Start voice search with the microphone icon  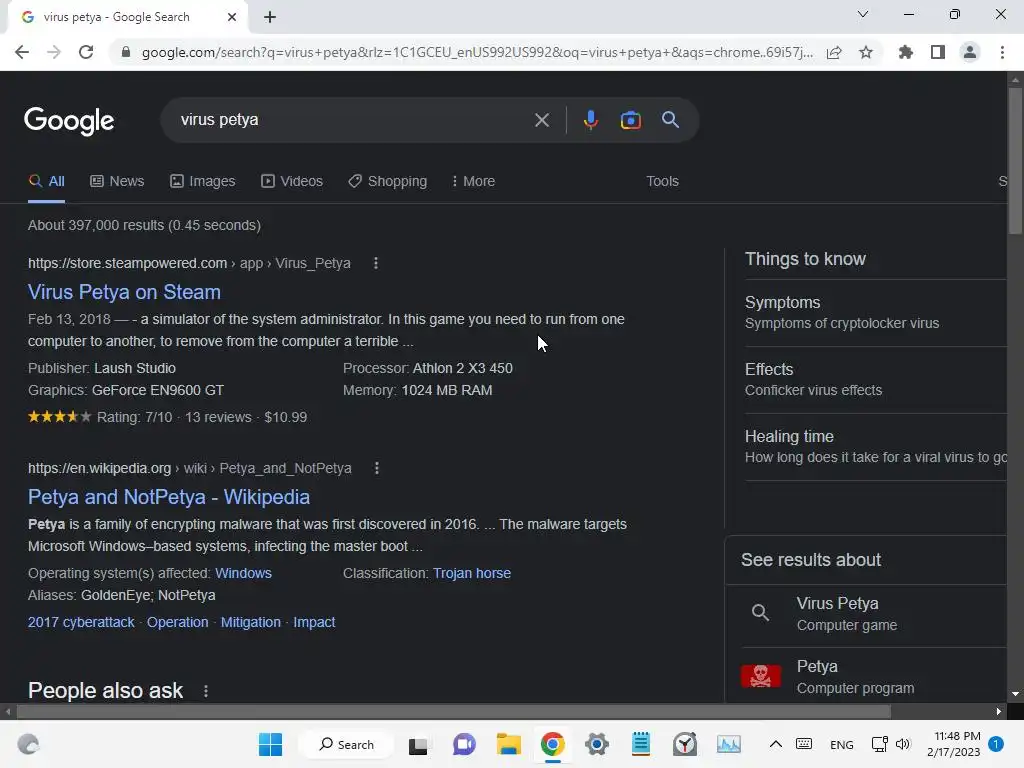pyautogui.click(x=590, y=120)
